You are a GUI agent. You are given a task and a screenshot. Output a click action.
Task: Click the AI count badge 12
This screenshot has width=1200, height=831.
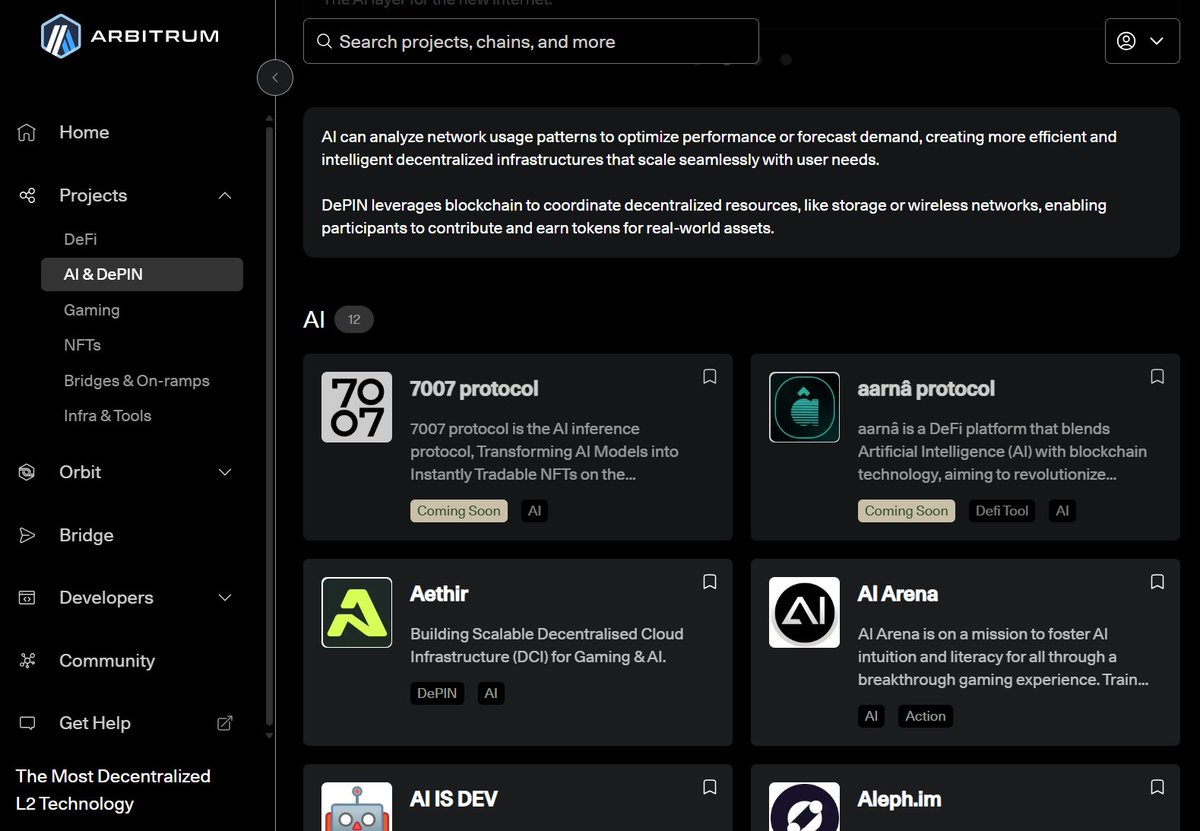[354, 320]
